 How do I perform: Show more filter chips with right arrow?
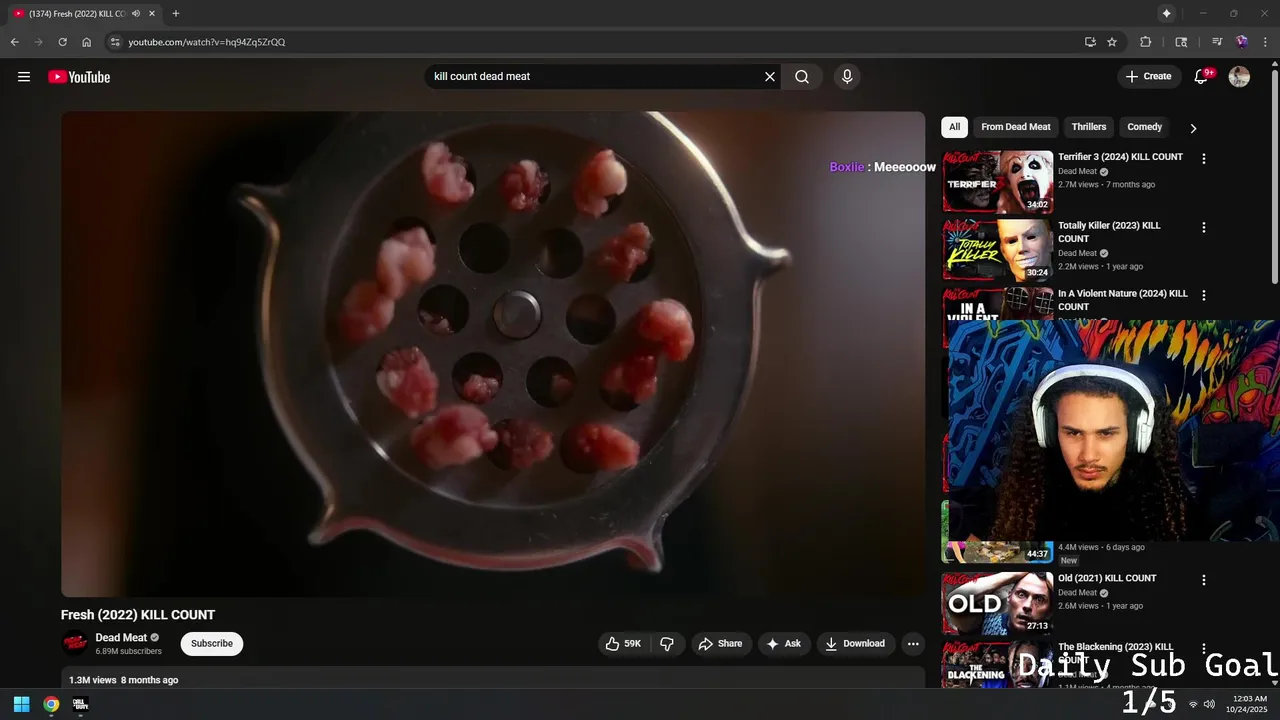[x=1193, y=128]
